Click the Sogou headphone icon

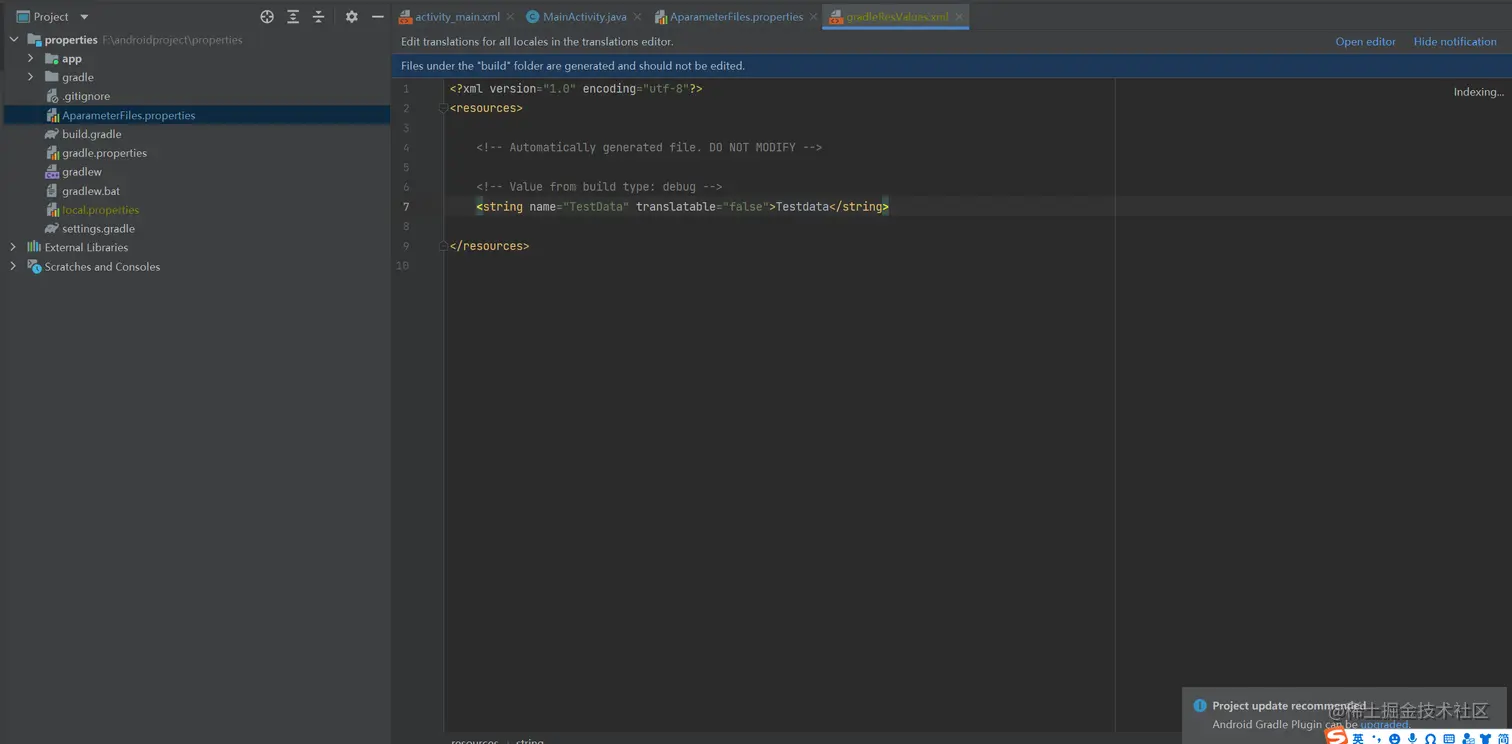click(1431, 739)
